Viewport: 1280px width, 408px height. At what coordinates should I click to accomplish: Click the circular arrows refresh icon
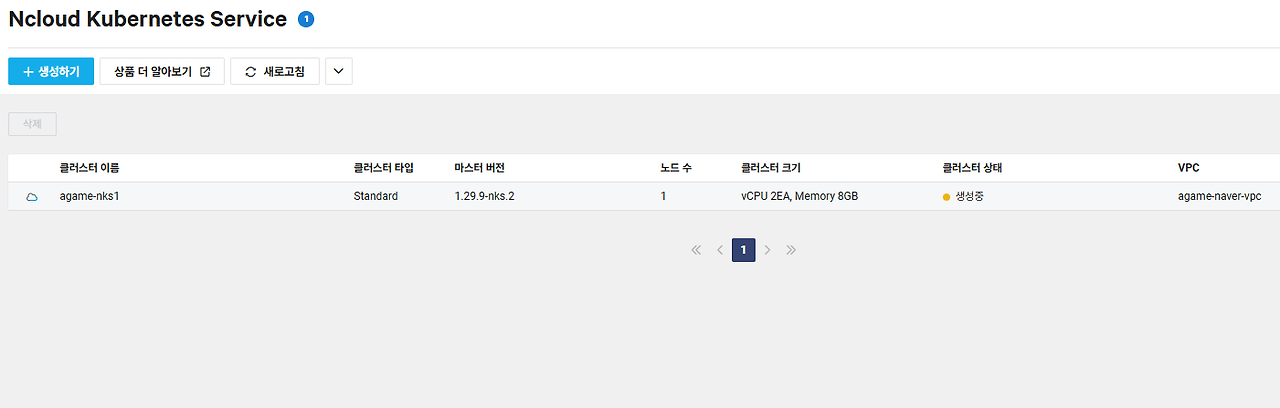point(251,72)
